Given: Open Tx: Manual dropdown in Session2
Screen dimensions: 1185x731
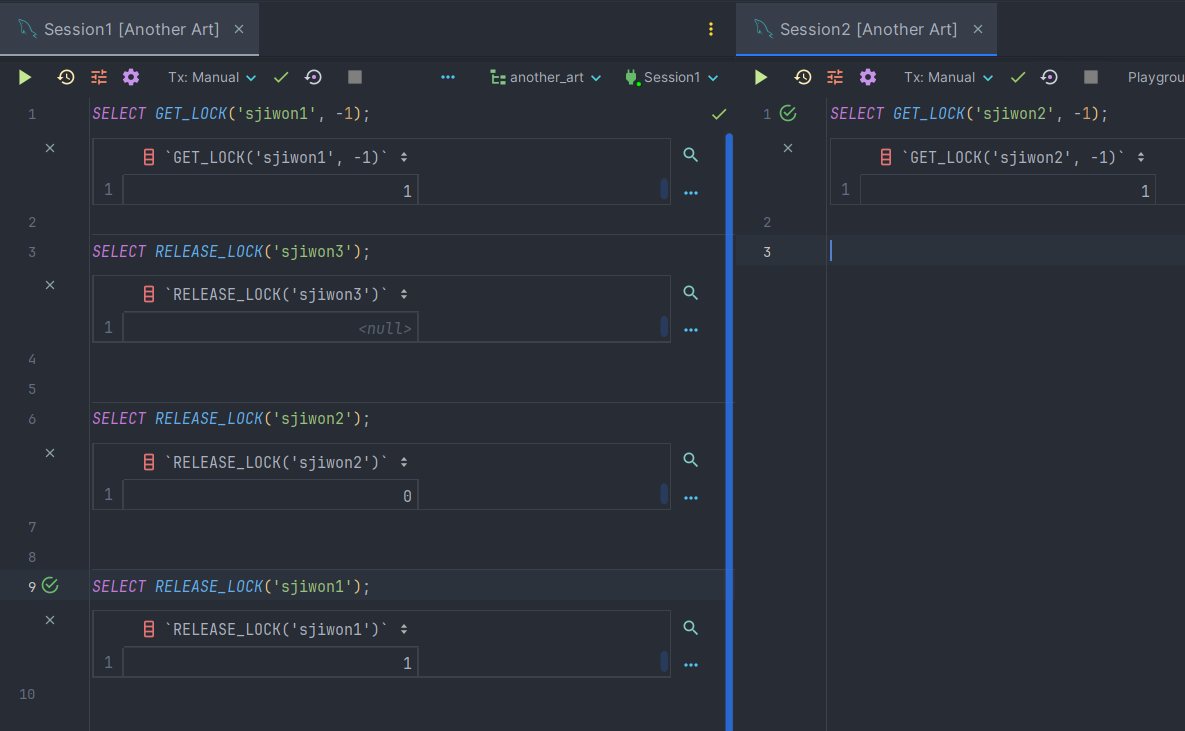Looking at the screenshot, I should tap(948, 77).
